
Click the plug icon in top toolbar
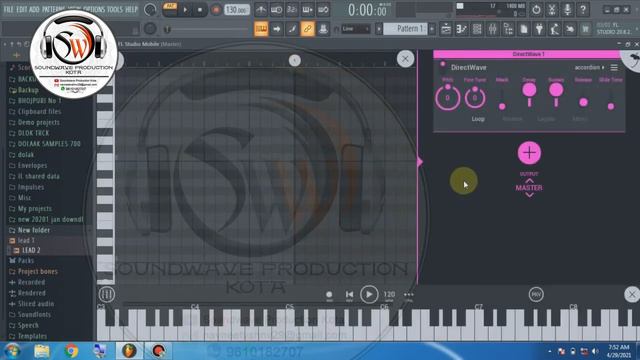click(539, 29)
